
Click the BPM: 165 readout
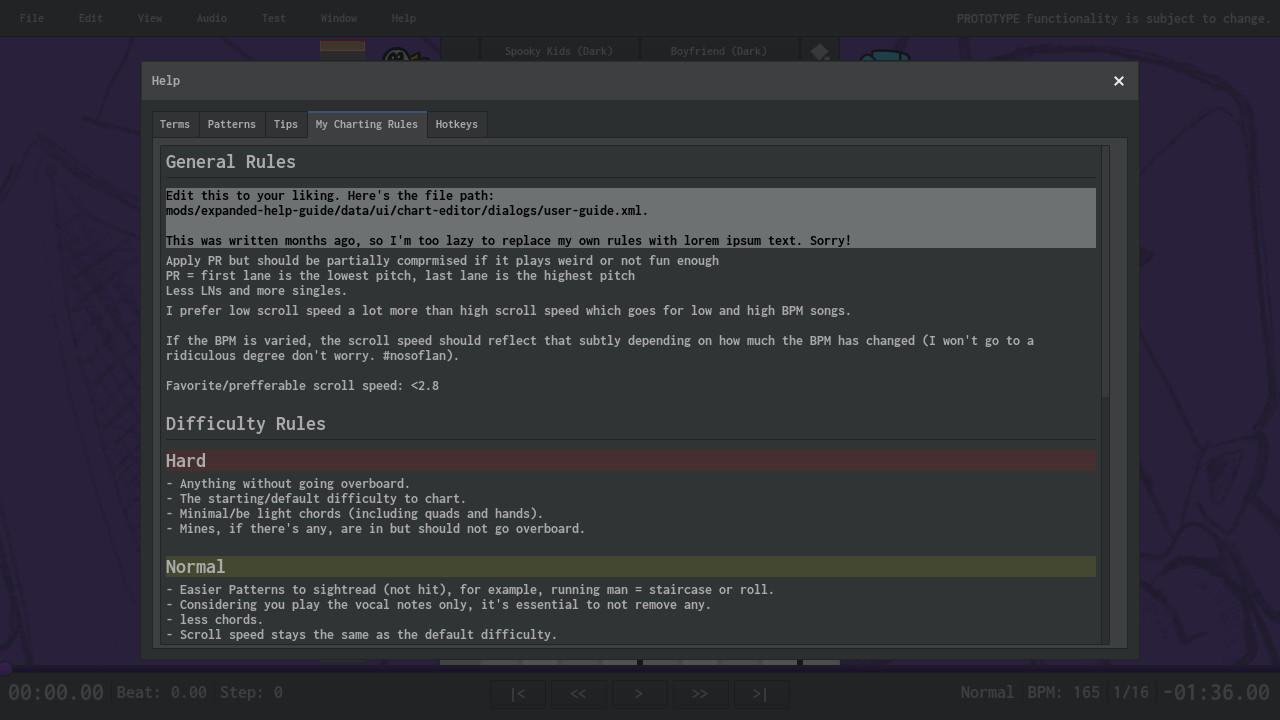pyautogui.click(x=1062, y=692)
